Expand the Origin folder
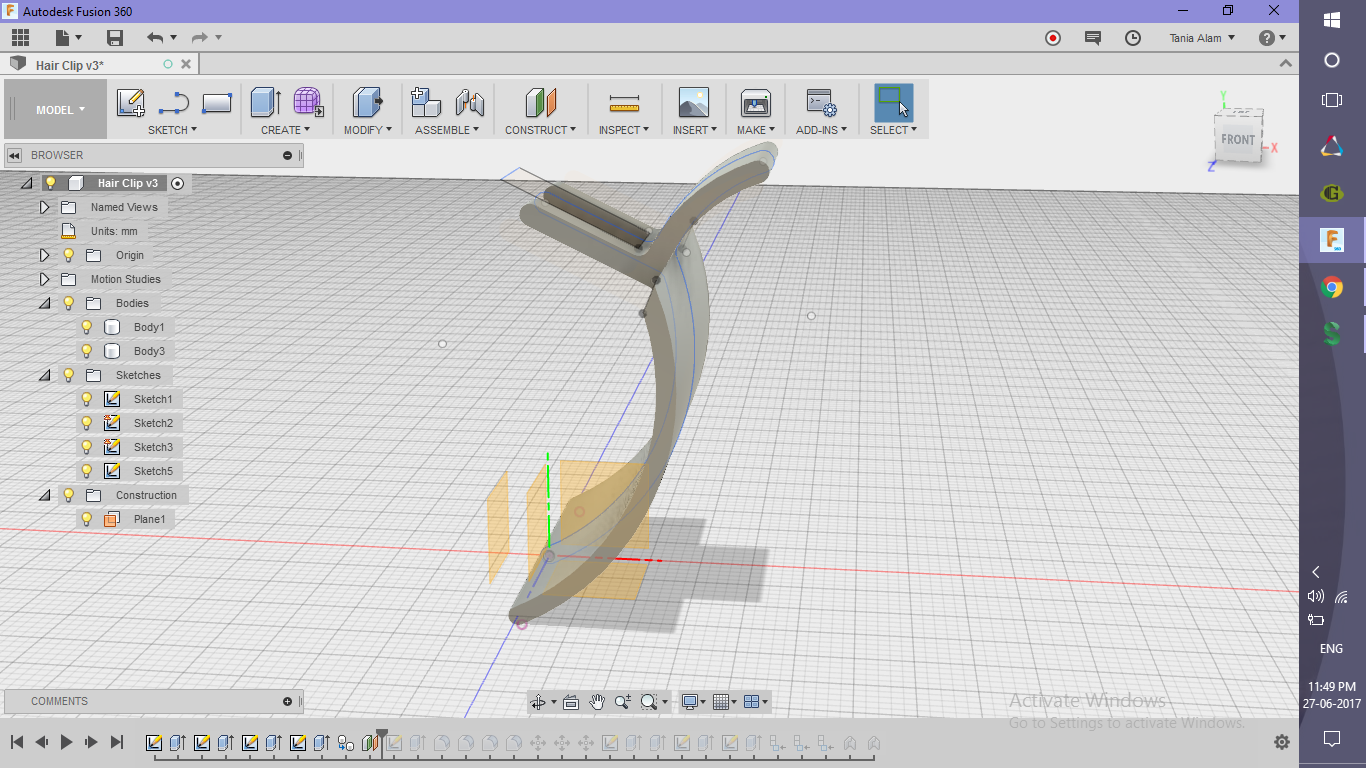The image size is (1366, 768). pyautogui.click(x=44, y=255)
